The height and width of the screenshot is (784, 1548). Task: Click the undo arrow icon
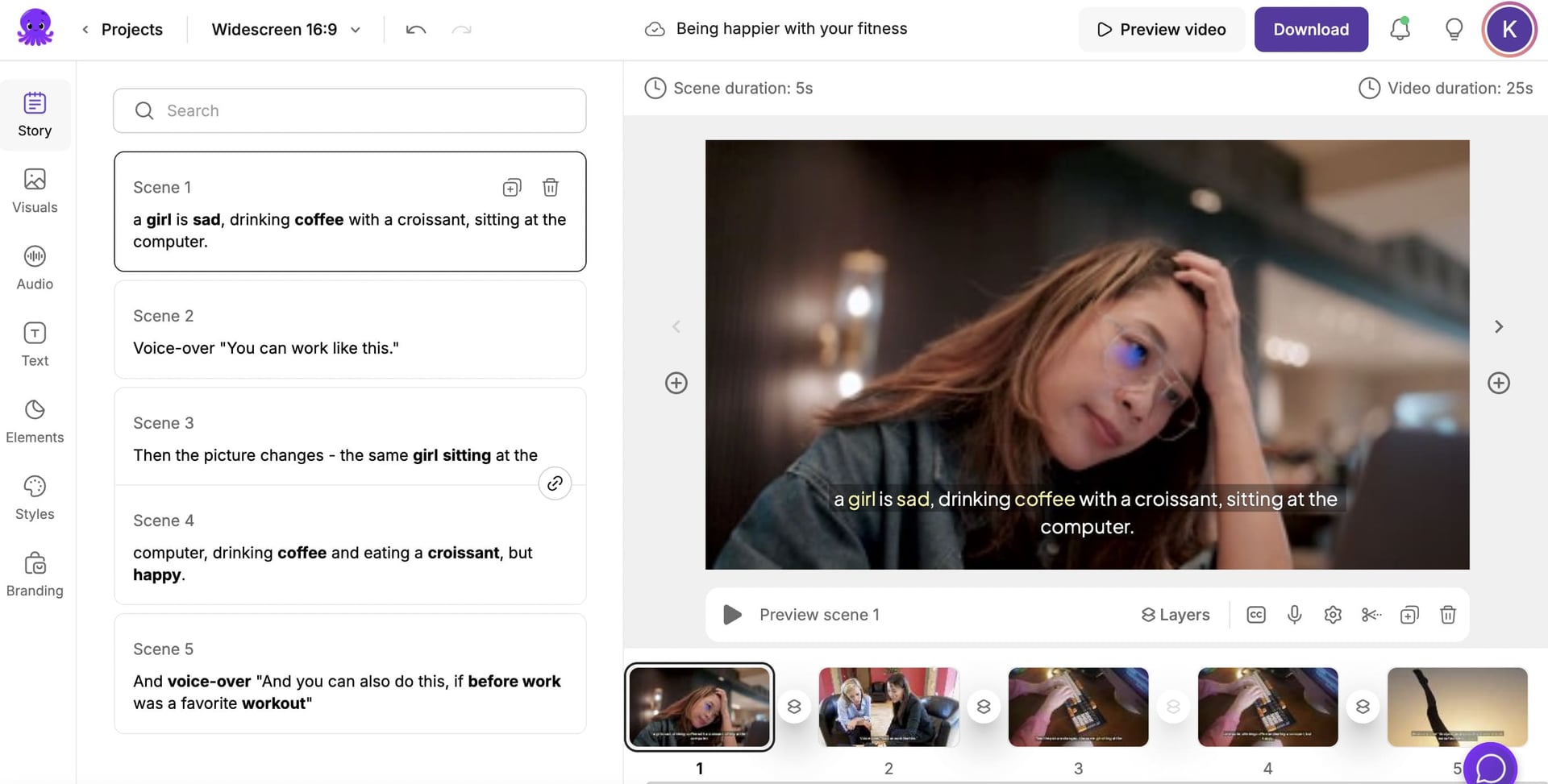coord(416,30)
